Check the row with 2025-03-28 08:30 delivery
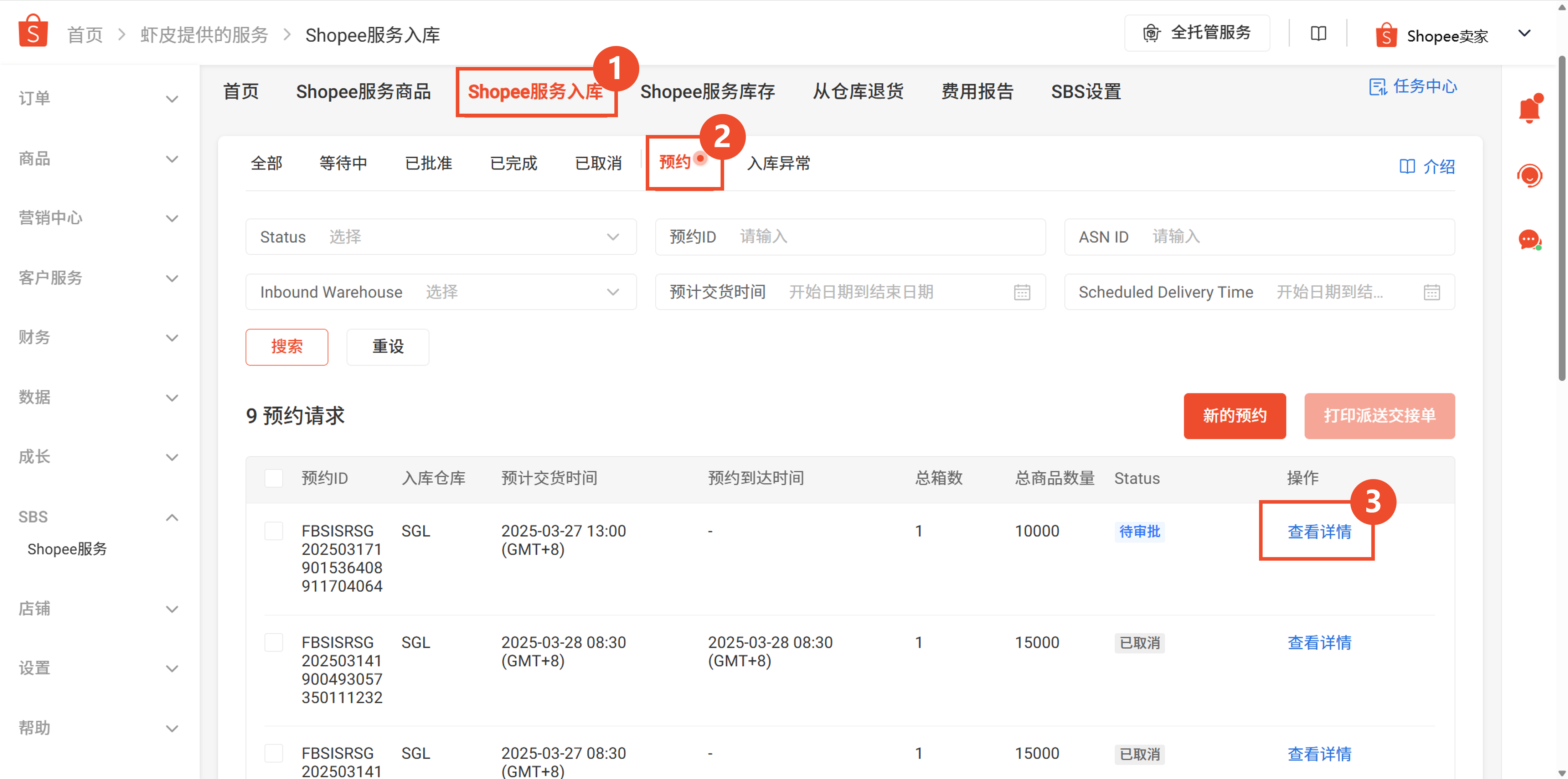The height and width of the screenshot is (779, 1568). pos(274,642)
